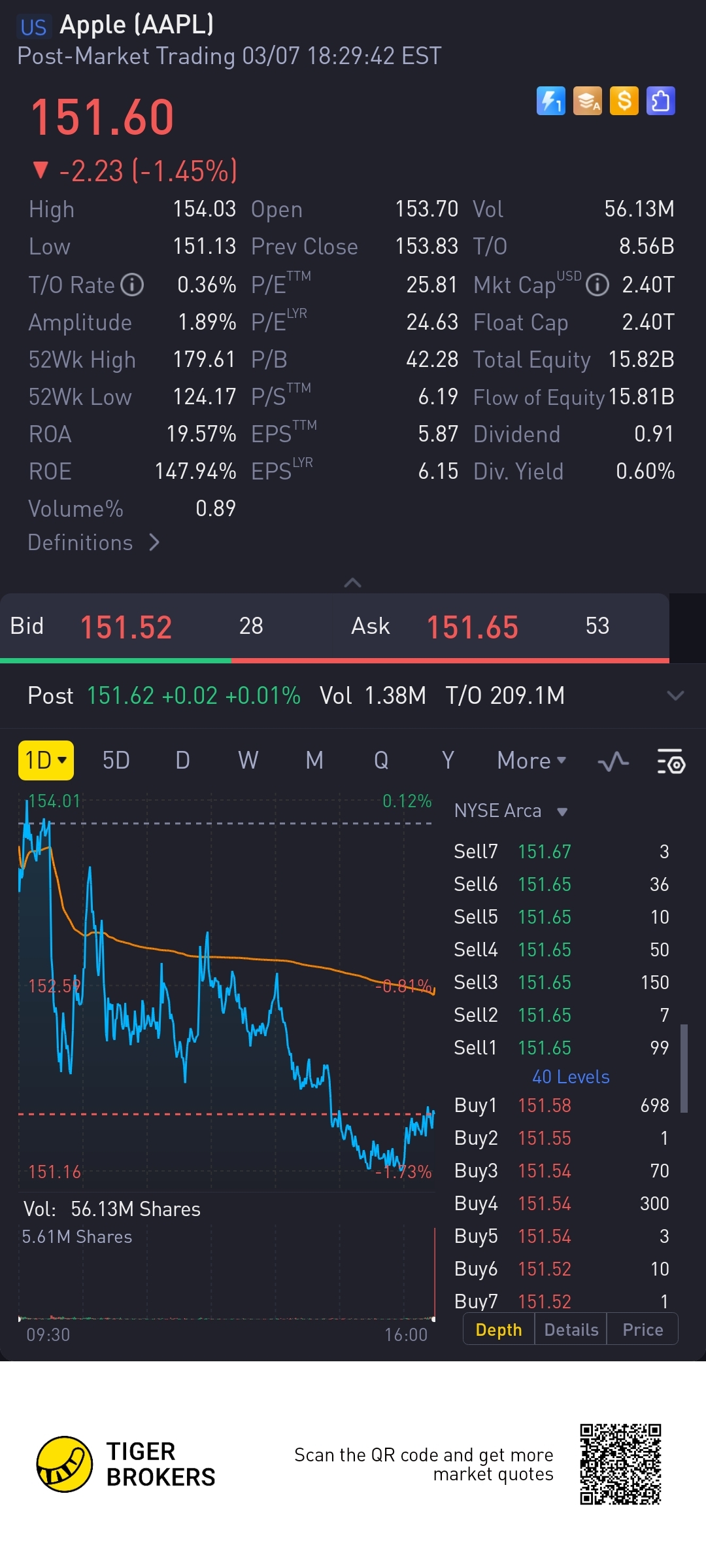The height and width of the screenshot is (1568, 706).
Task: Tap the blue lightning bolt icon
Action: (x=550, y=101)
